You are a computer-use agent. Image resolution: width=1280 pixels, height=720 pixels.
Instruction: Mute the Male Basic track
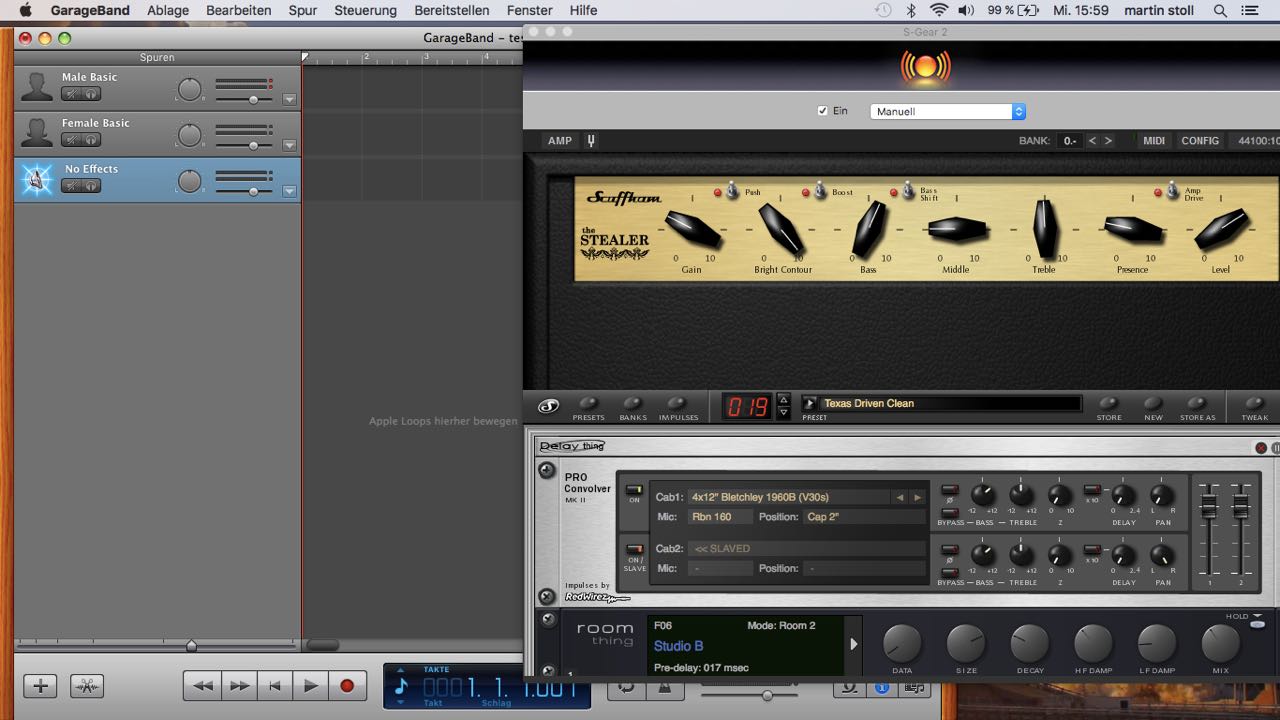[71, 94]
